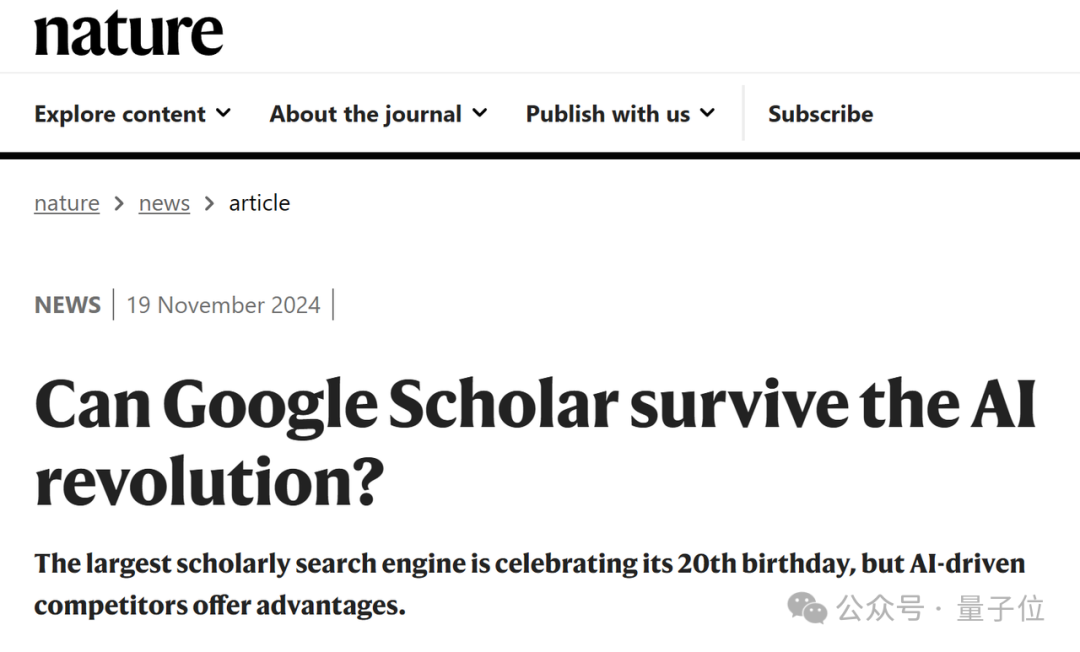Go to the nature breadcrumb link
Image resolution: width=1080 pixels, height=652 pixels.
pyautogui.click(x=66, y=203)
